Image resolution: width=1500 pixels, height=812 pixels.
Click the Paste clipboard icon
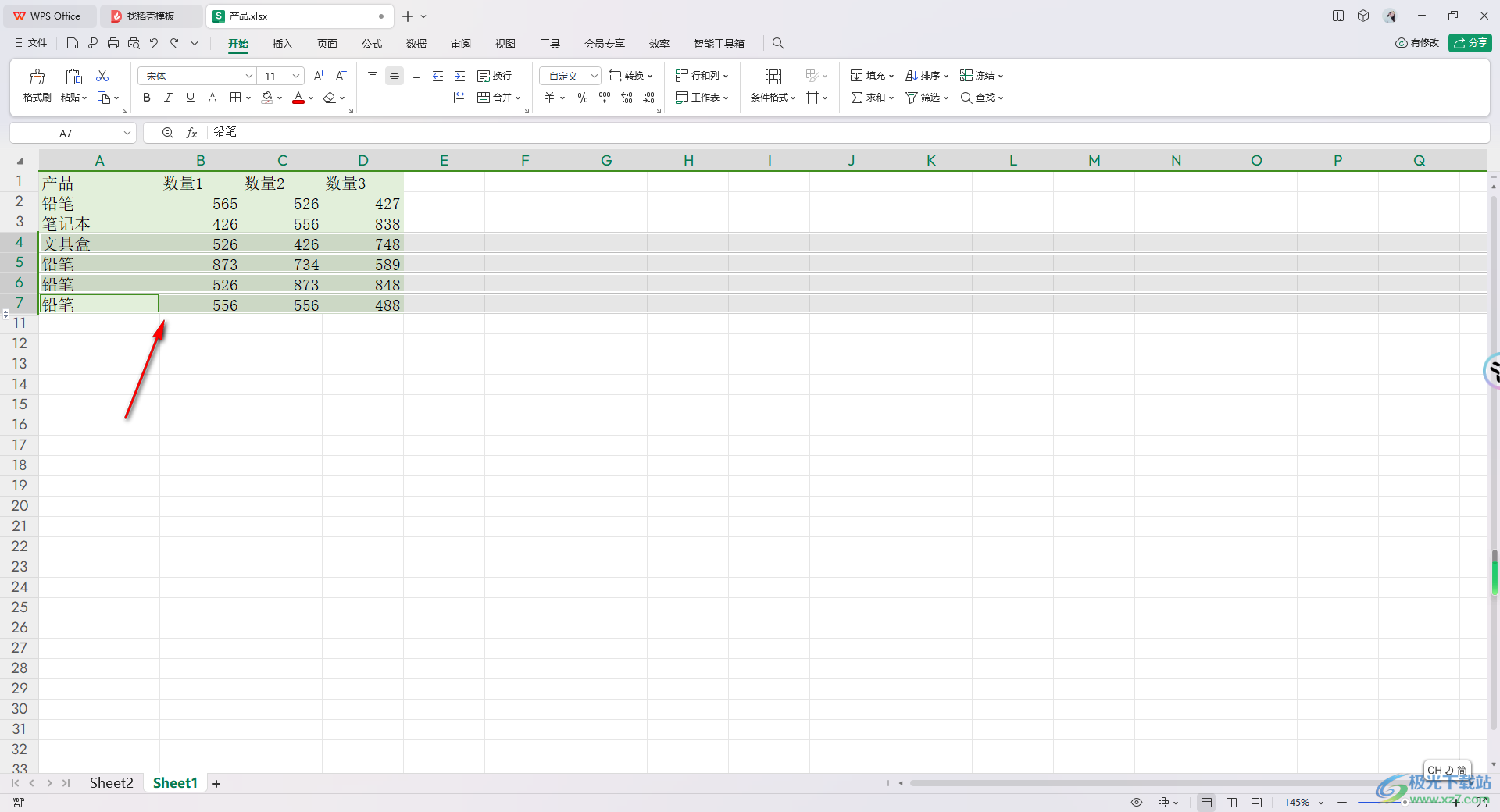coord(73,77)
